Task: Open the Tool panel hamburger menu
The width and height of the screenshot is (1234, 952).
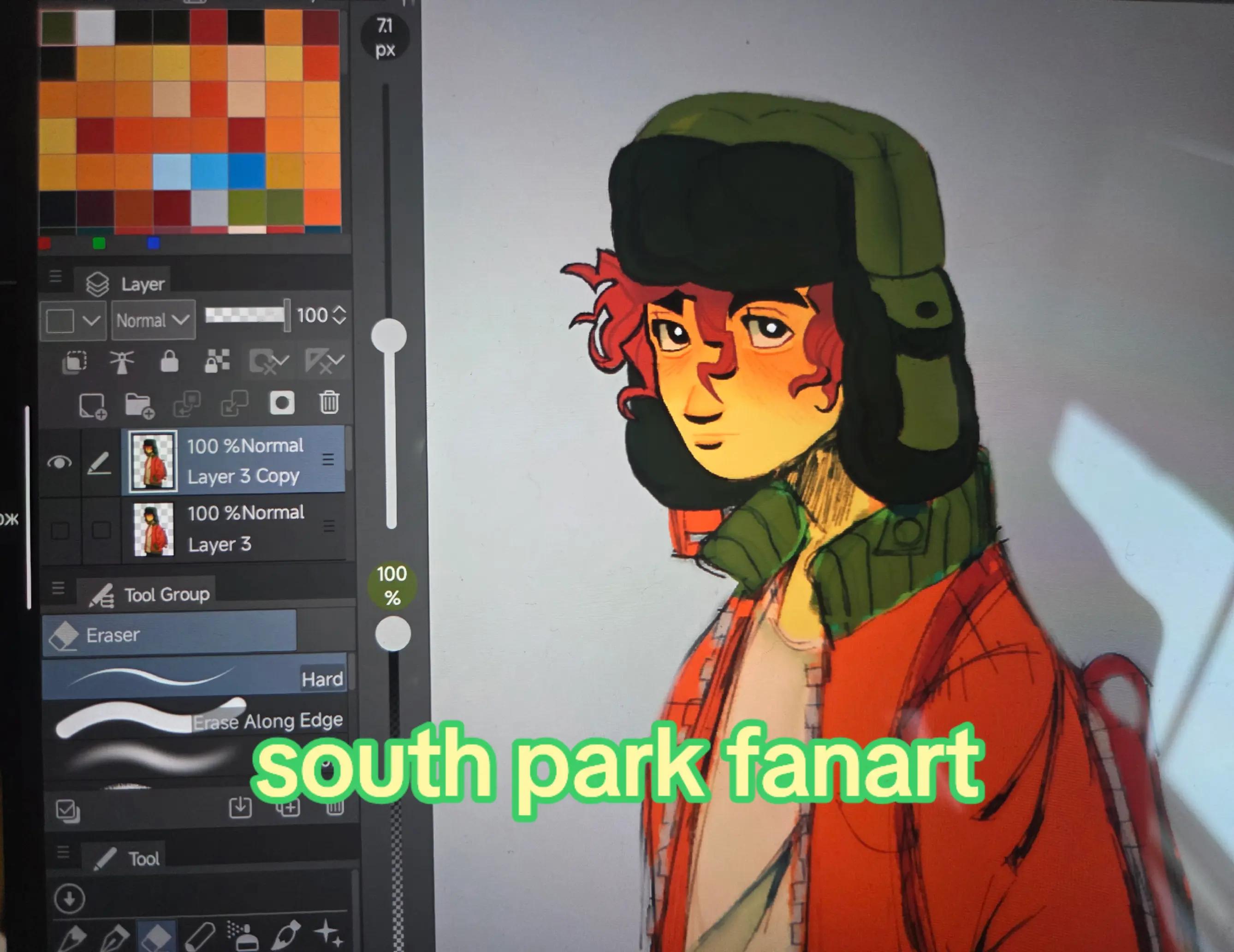Action: [63, 852]
